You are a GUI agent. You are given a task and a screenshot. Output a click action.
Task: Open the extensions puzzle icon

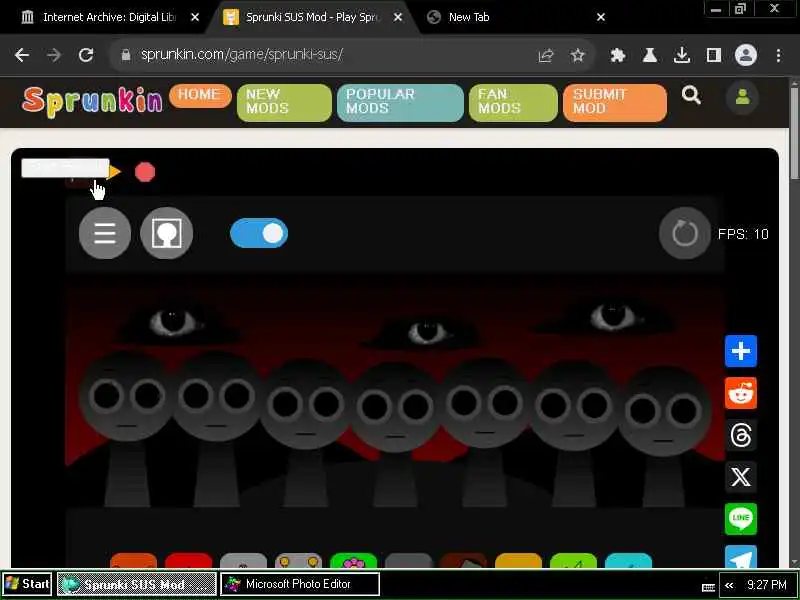(618, 55)
